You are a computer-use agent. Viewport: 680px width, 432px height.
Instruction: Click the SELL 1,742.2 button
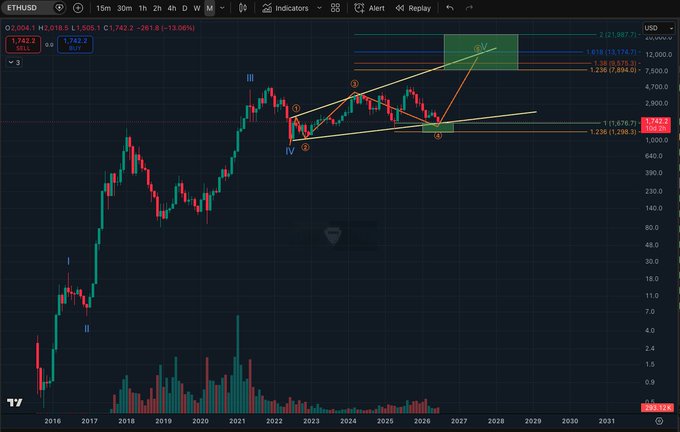tap(23, 44)
